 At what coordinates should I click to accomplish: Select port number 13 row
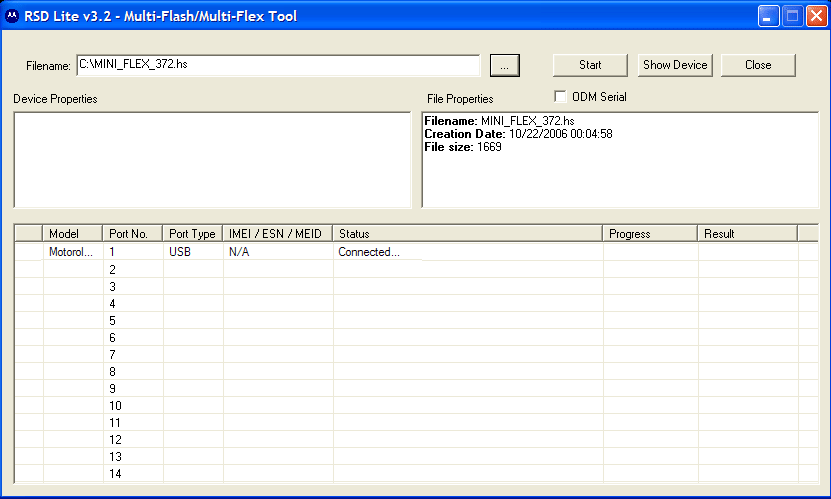(416, 456)
